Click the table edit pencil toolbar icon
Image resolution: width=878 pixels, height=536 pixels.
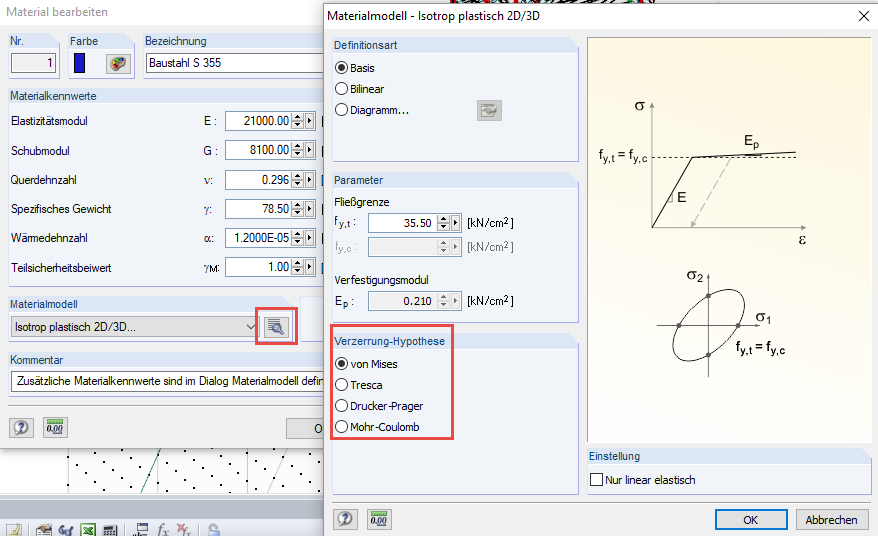(x=13, y=530)
